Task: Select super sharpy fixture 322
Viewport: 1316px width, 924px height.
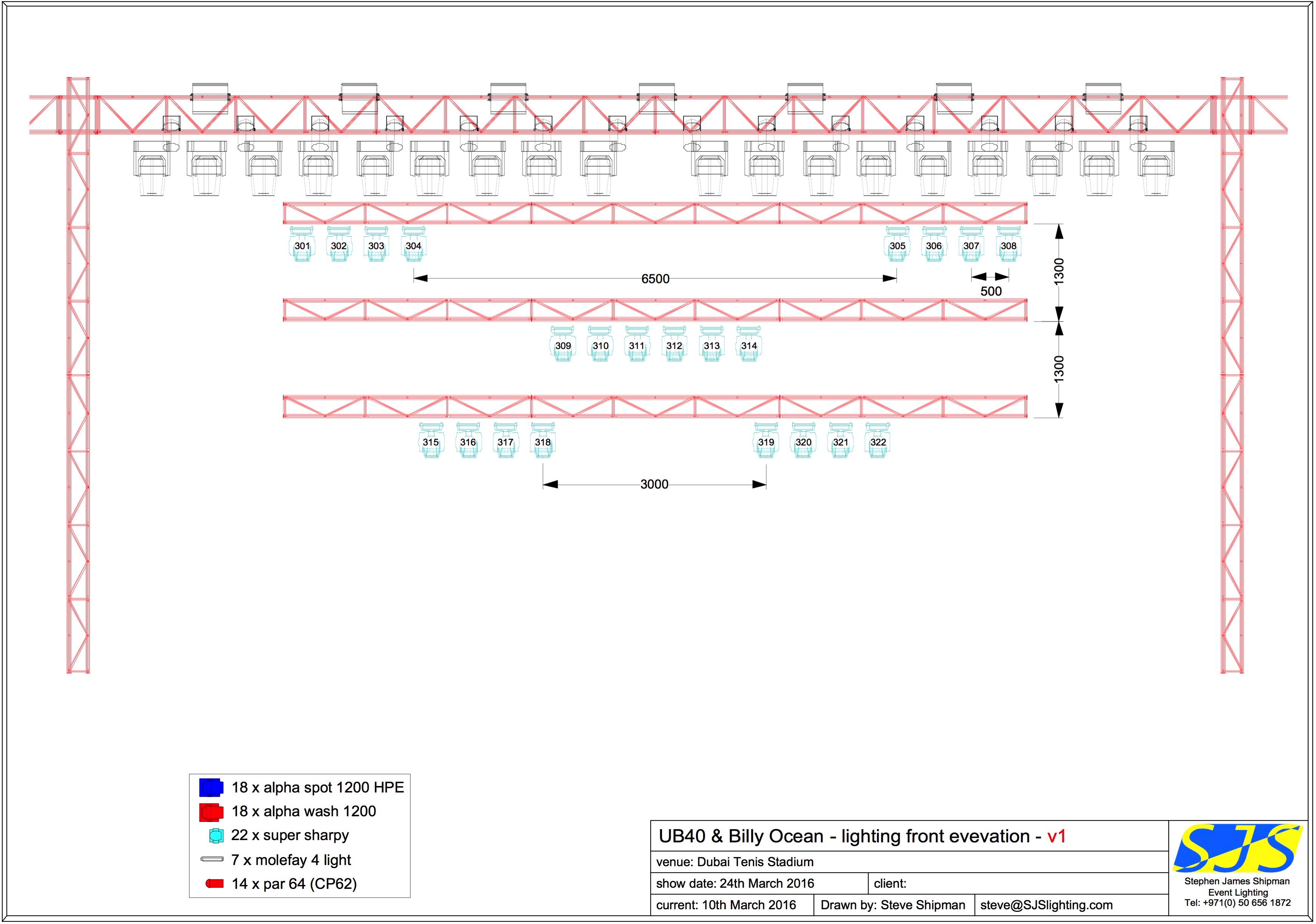Action: (x=878, y=441)
